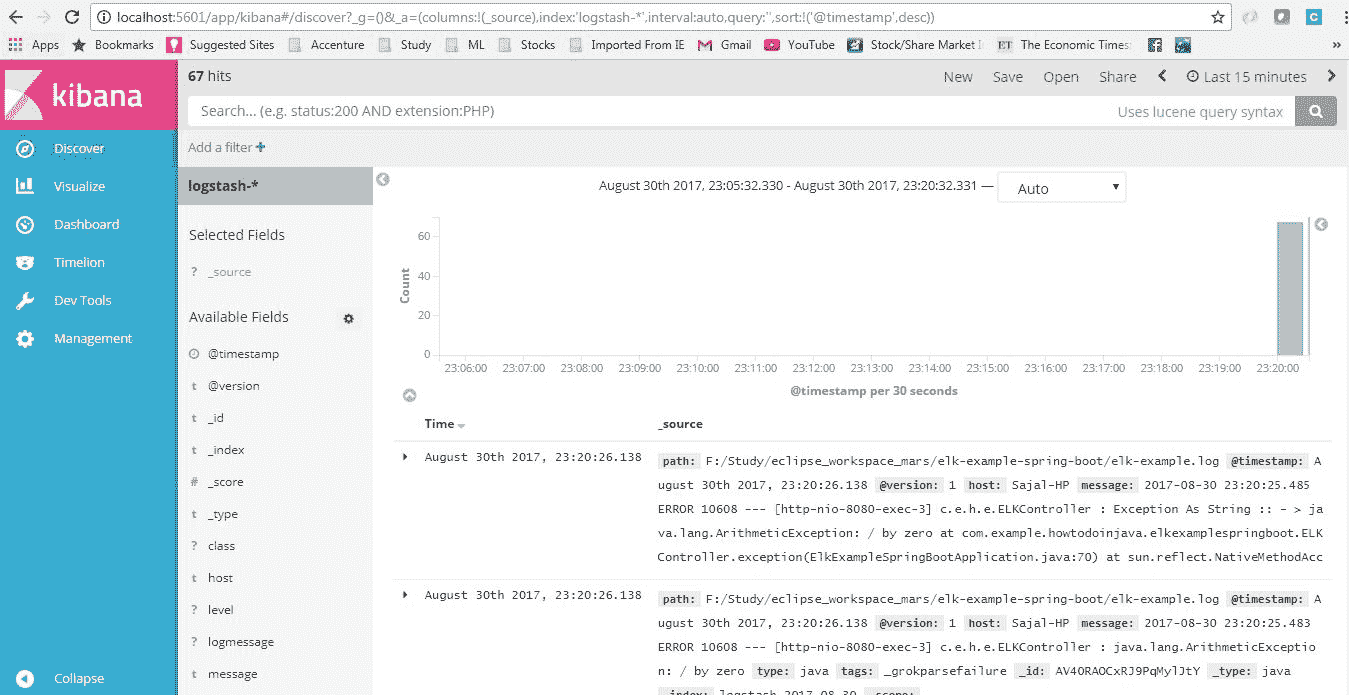
Task: Move time range forward with right arrow
Action: pyautogui.click(x=1331, y=76)
